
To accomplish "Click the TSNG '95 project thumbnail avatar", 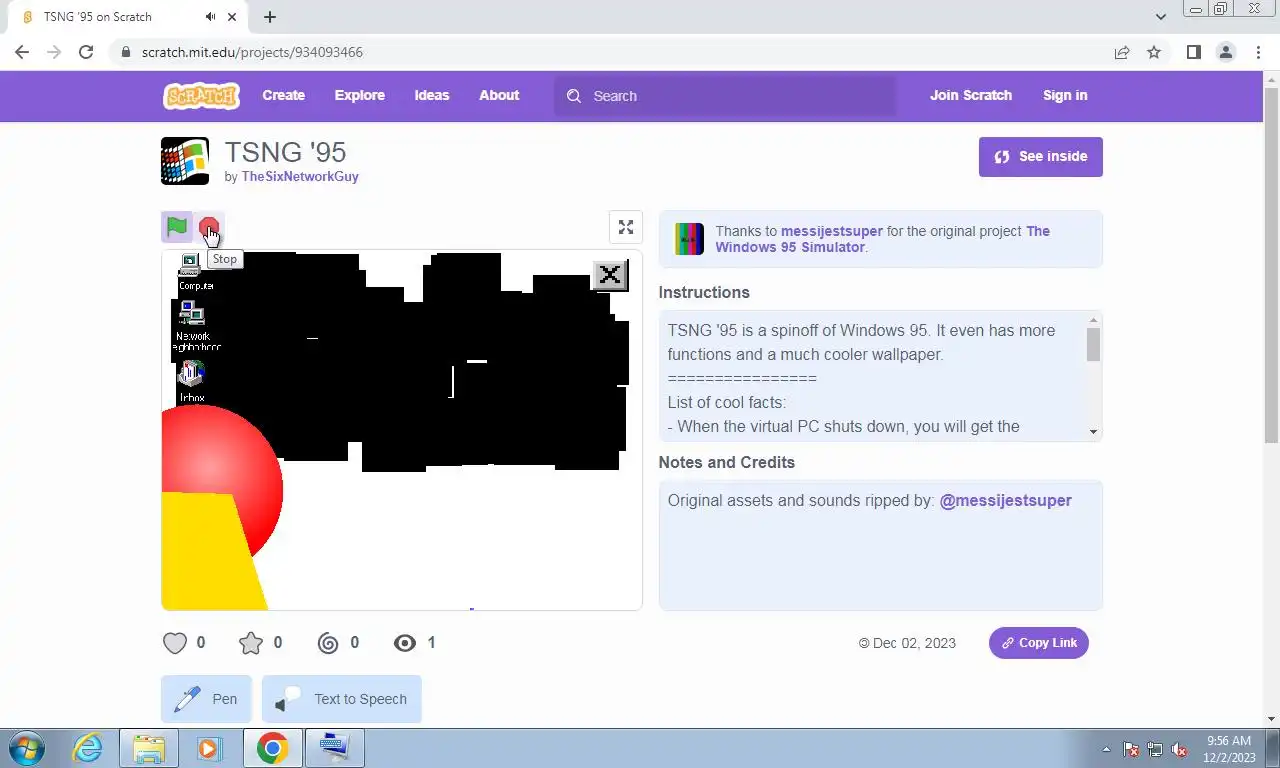I will [x=185, y=161].
